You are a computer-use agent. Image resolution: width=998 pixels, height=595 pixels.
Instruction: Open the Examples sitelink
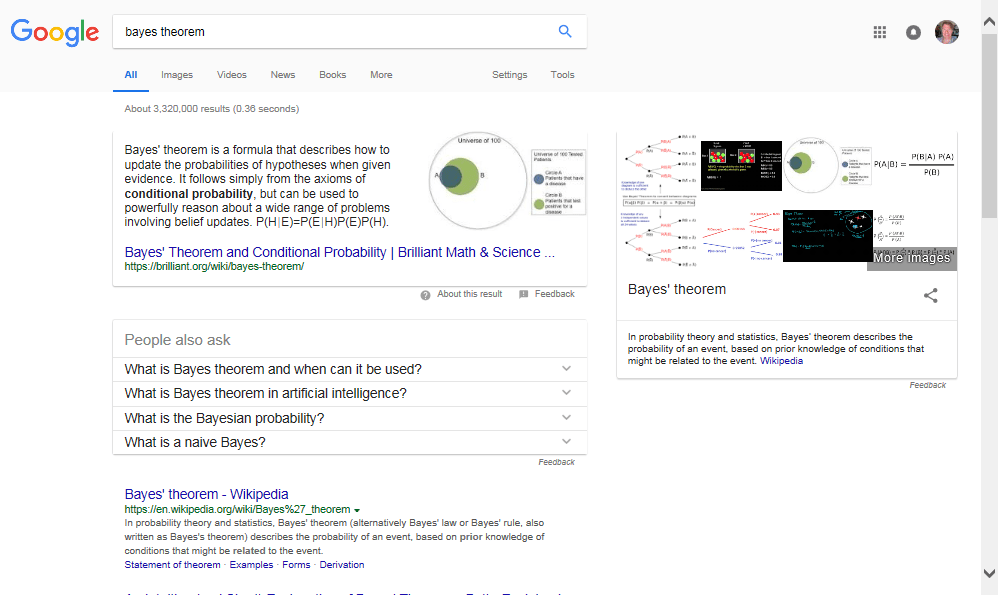pos(251,564)
